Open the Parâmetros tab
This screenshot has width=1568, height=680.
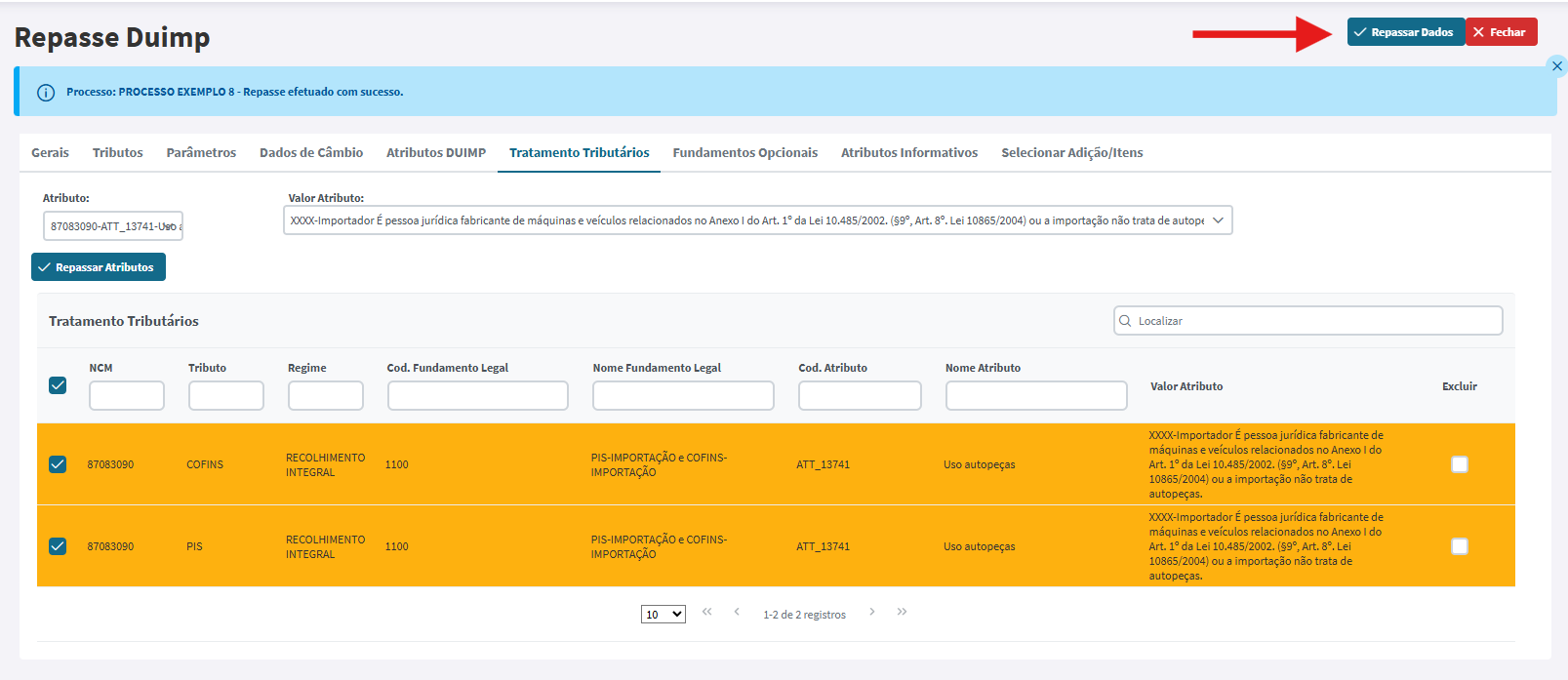[201, 152]
